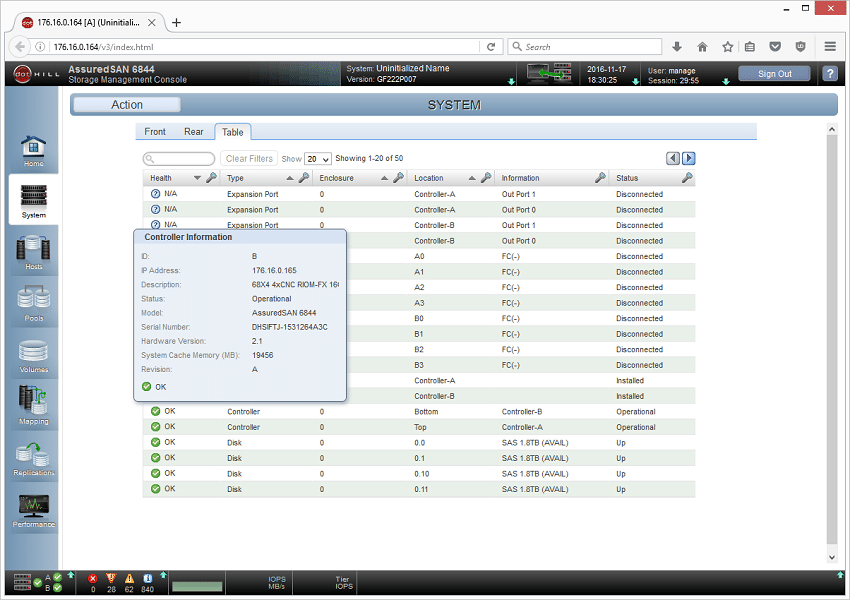The width and height of the screenshot is (850, 600).
Task: Click the page vertical scrollbar
Action: click(832, 340)
